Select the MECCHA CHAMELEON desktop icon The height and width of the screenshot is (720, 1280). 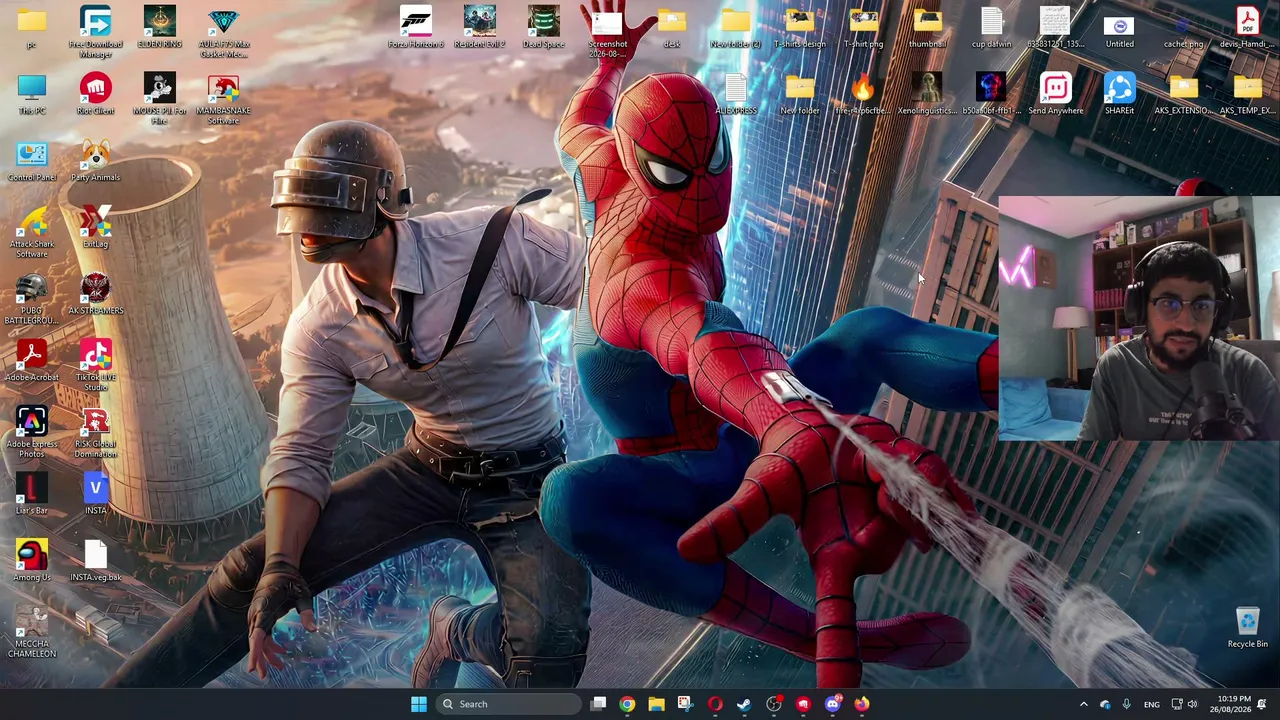32,632
